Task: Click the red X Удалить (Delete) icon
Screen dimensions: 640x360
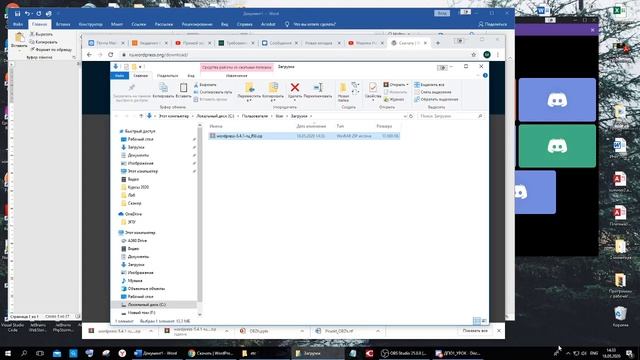Action: click(x=295, y=87)
